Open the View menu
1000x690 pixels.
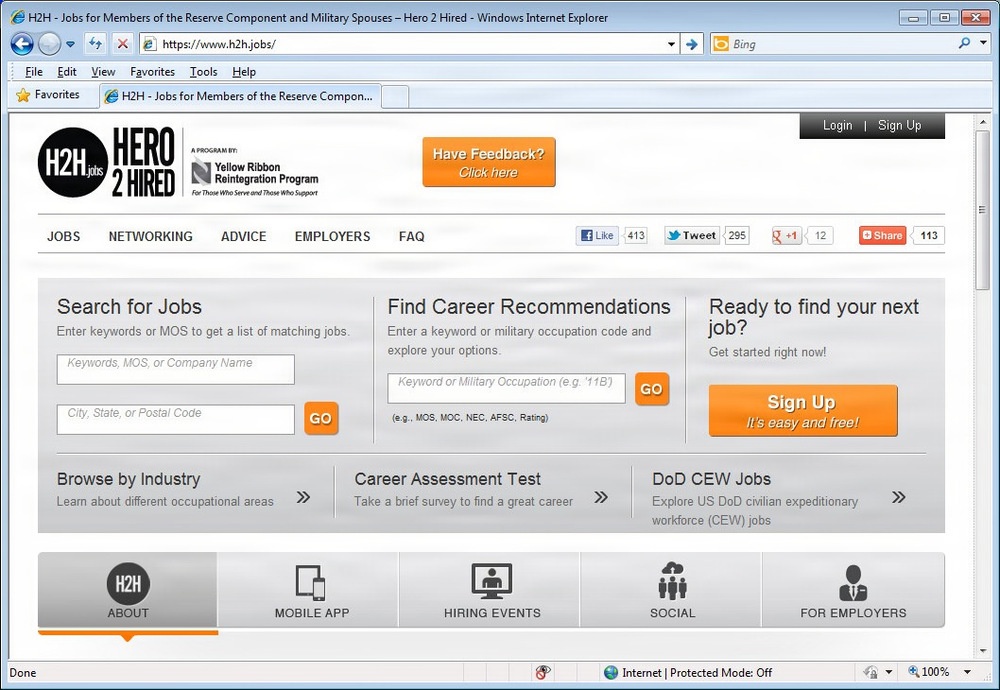(x=103, y=72)
